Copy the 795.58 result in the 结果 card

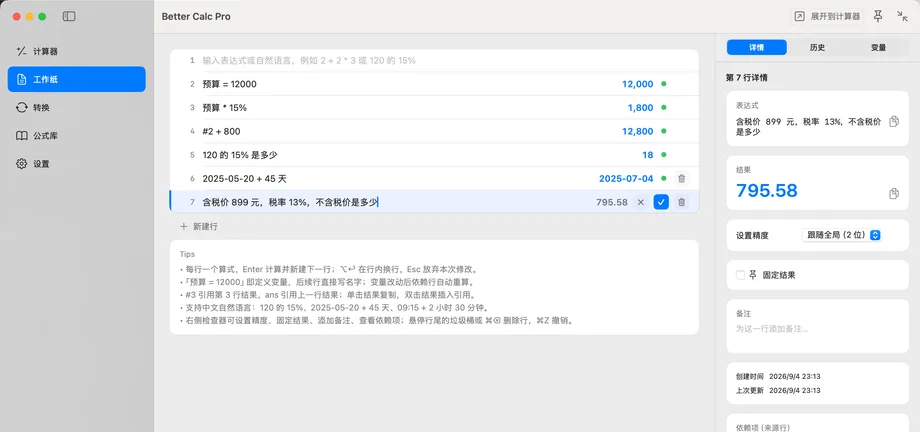pos(894,193)
